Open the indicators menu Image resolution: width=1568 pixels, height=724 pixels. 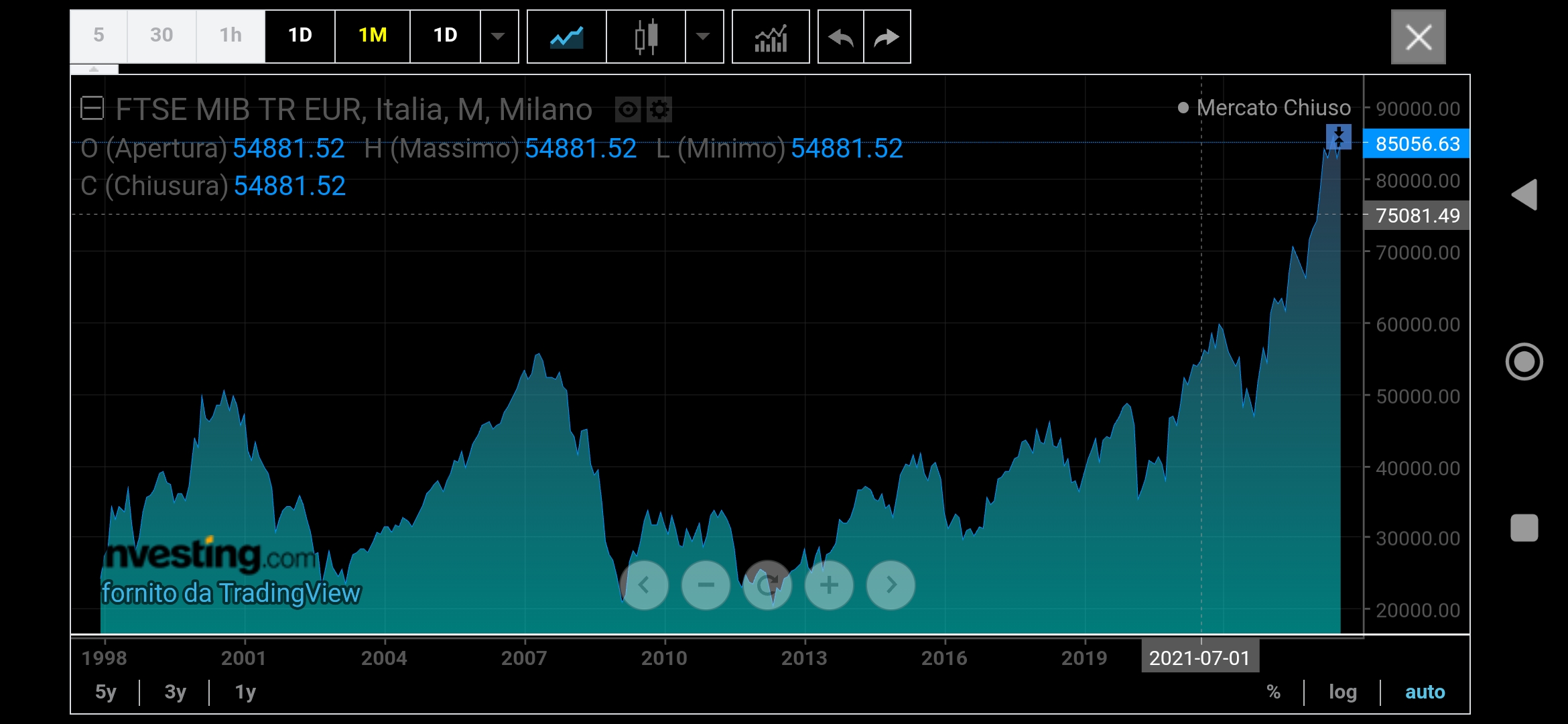(771, 36)
